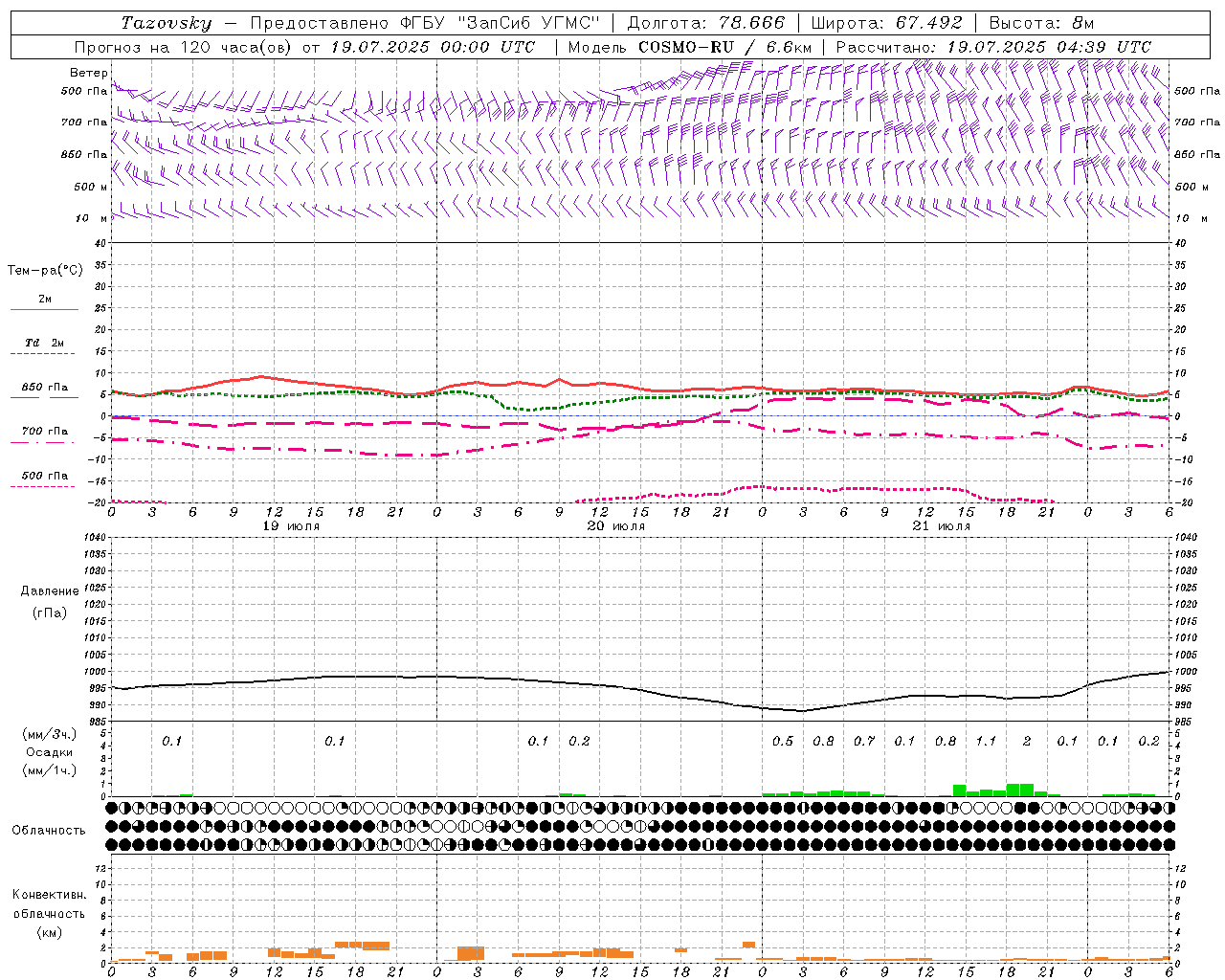The height and width of the screenshot is (980, 1225).
Task: Select the model name COSMO-RU
Action: pos(686,47)
